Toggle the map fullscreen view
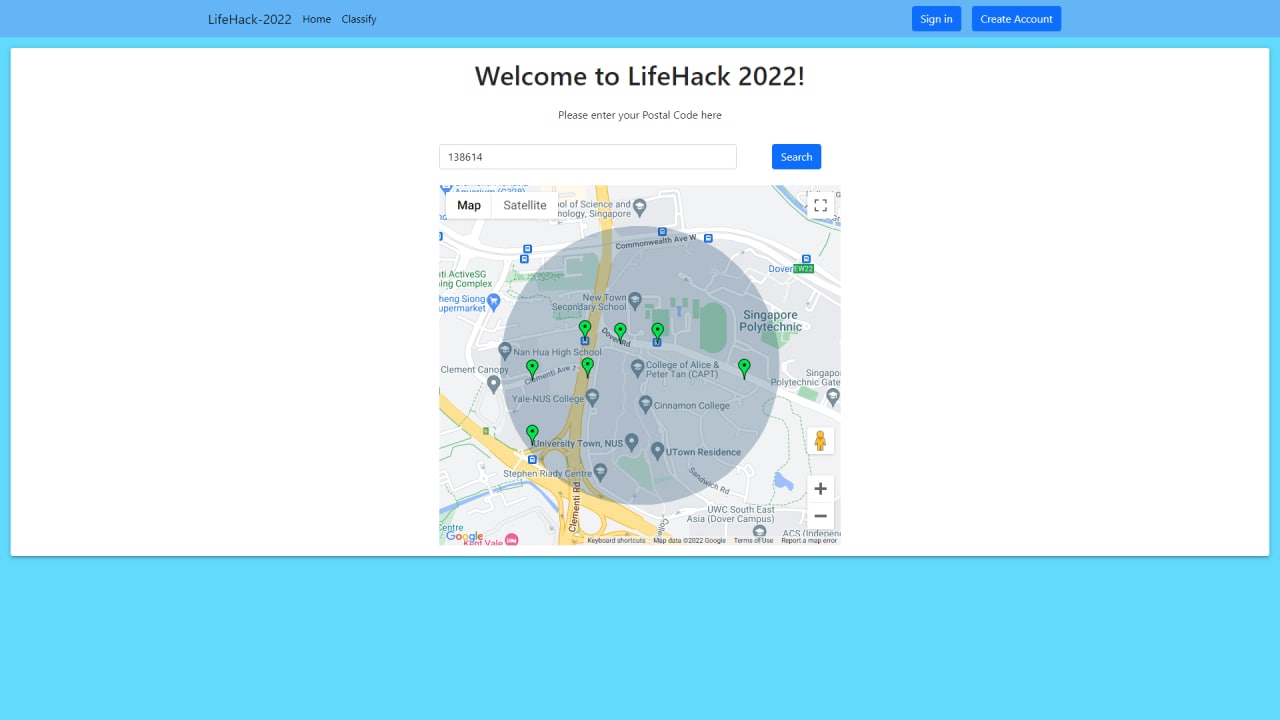This screenshot has height=720, width=1280. (820, 205)
